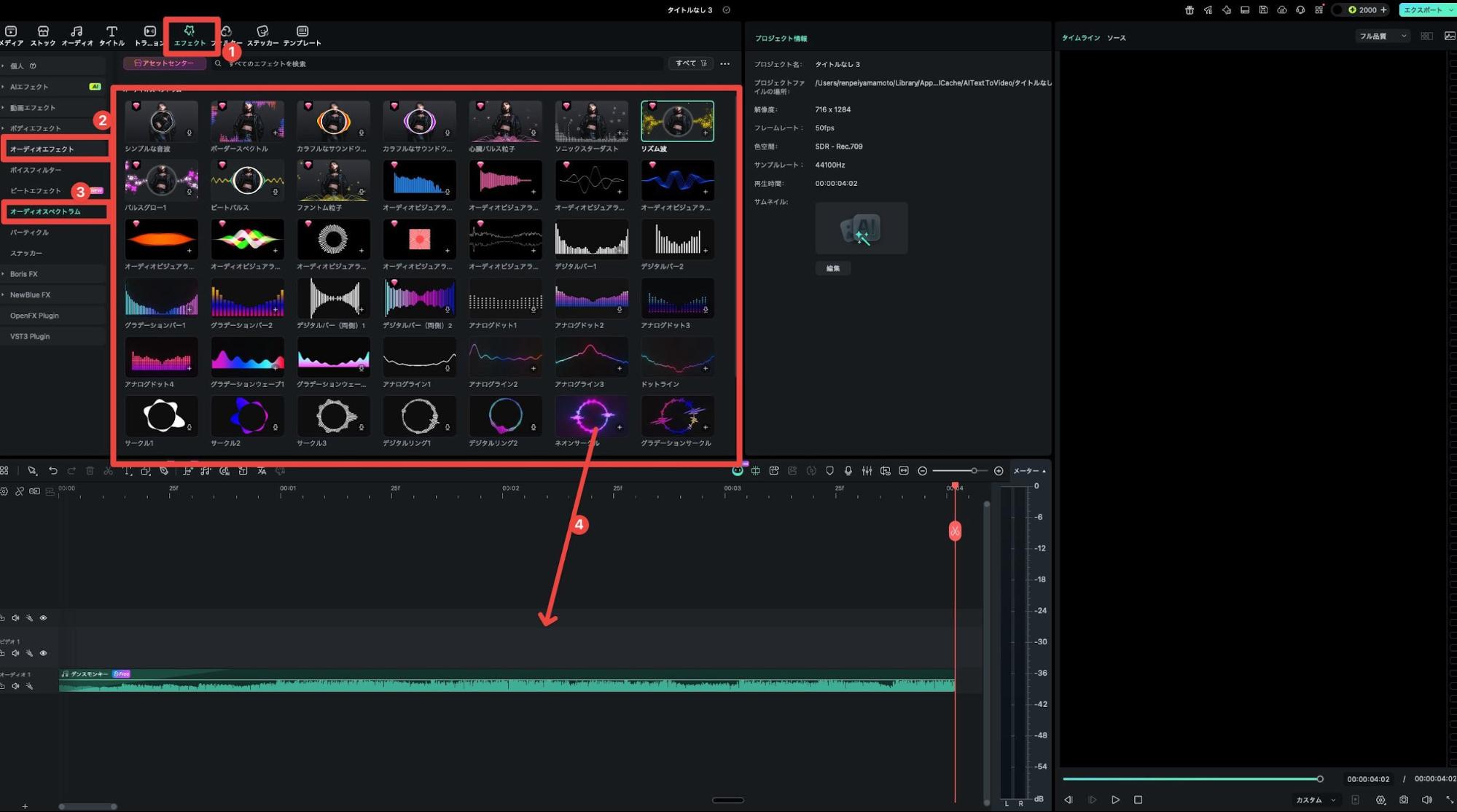
Task: Switch to the ソース preview tab
Action: [x=1116, y=38]
